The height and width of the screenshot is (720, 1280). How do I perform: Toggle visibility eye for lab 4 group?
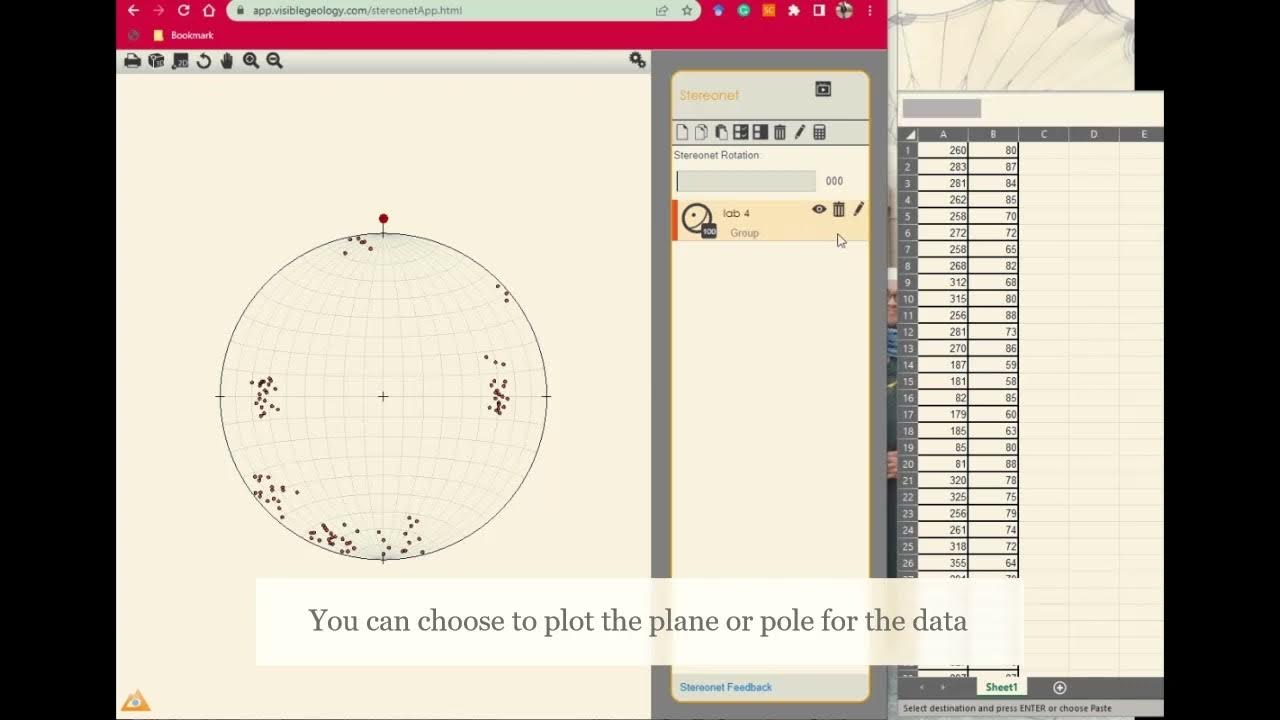[819, 209]
